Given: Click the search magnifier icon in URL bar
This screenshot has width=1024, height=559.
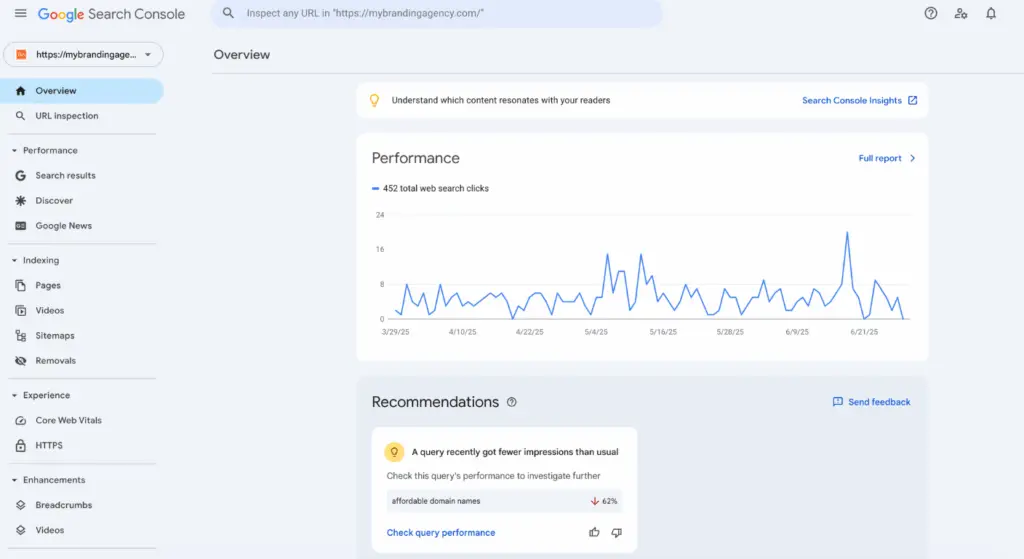Looking at the screenshot, I should [x=228, y=13].
